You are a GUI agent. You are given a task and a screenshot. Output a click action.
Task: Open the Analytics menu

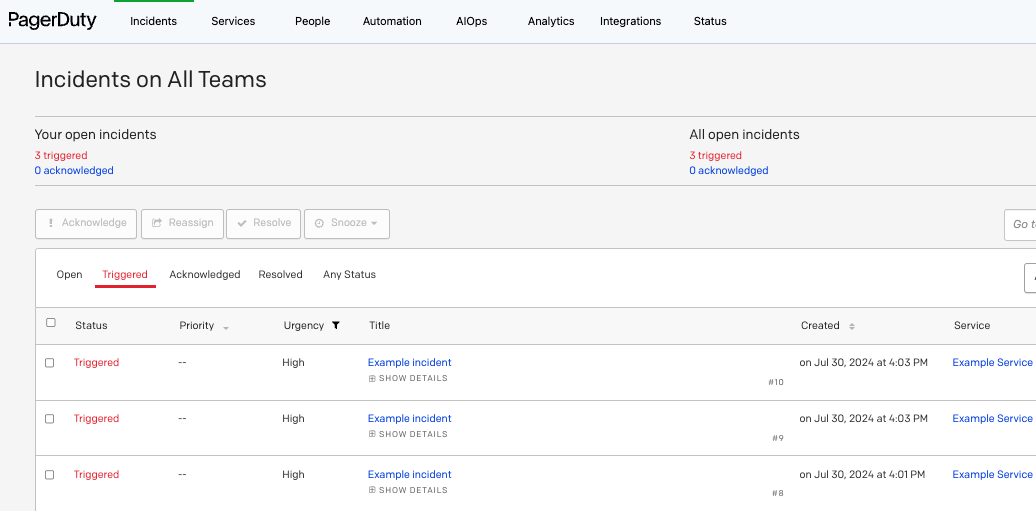click(551, 21)
